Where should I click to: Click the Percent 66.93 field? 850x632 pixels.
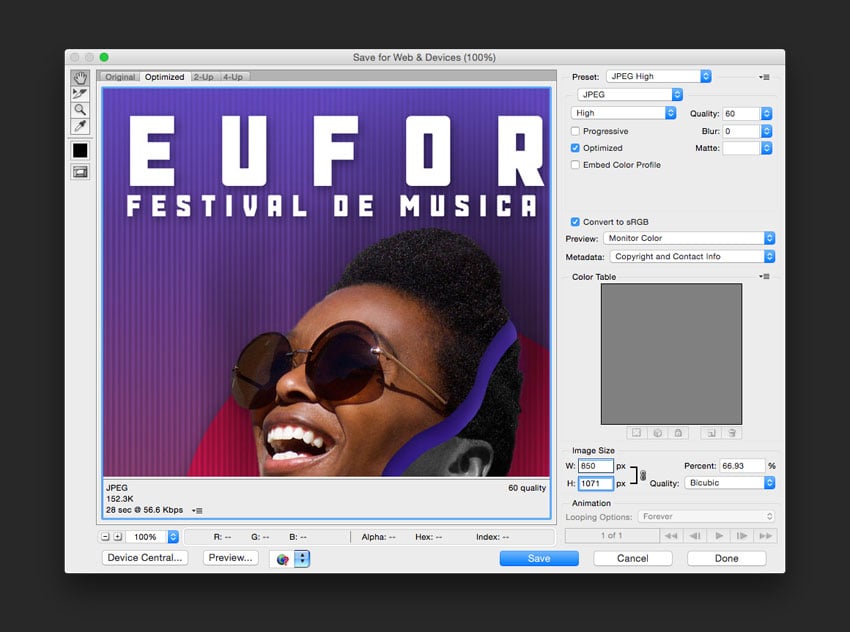coord(742,466)
